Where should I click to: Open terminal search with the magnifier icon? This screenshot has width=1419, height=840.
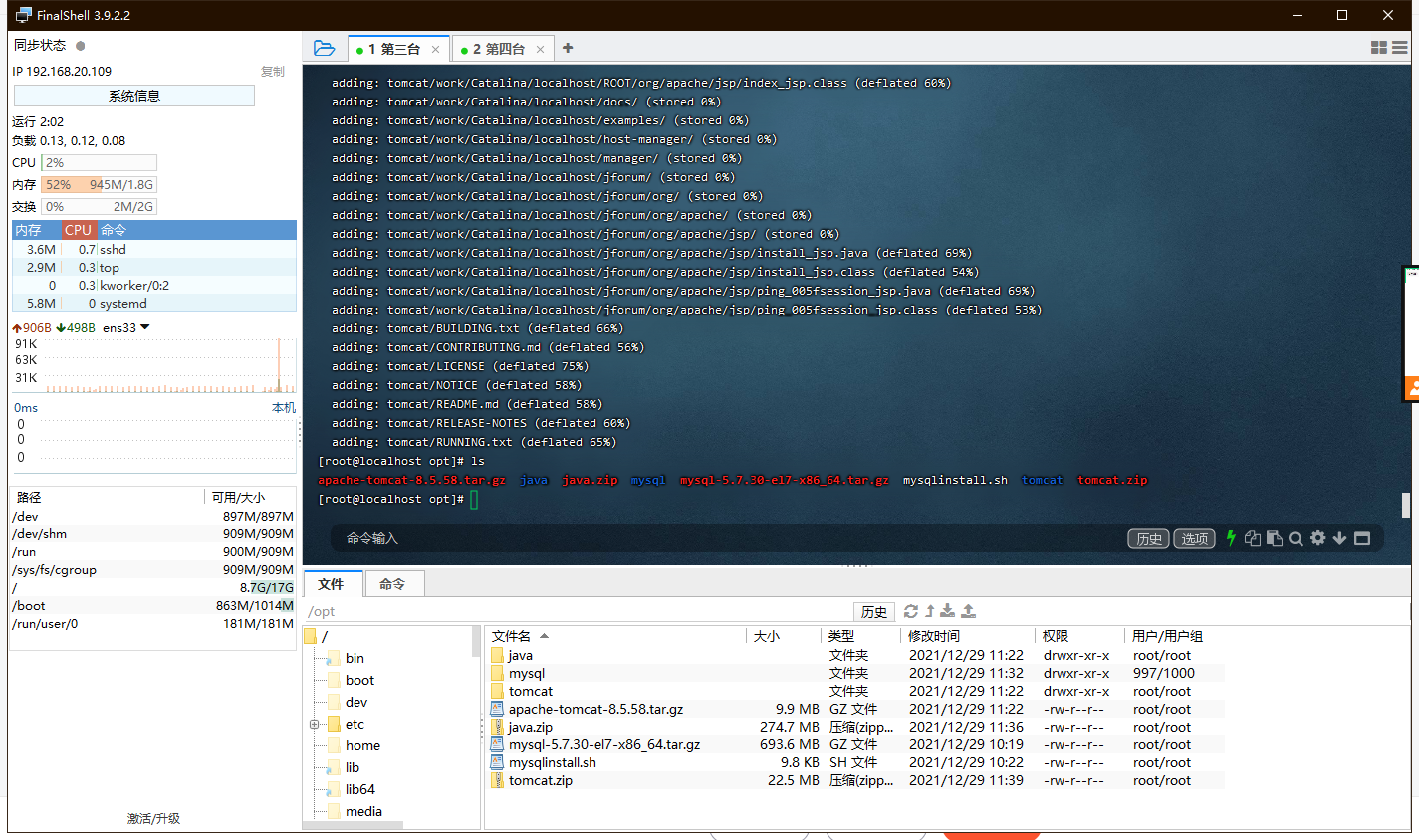[1296, 538]
